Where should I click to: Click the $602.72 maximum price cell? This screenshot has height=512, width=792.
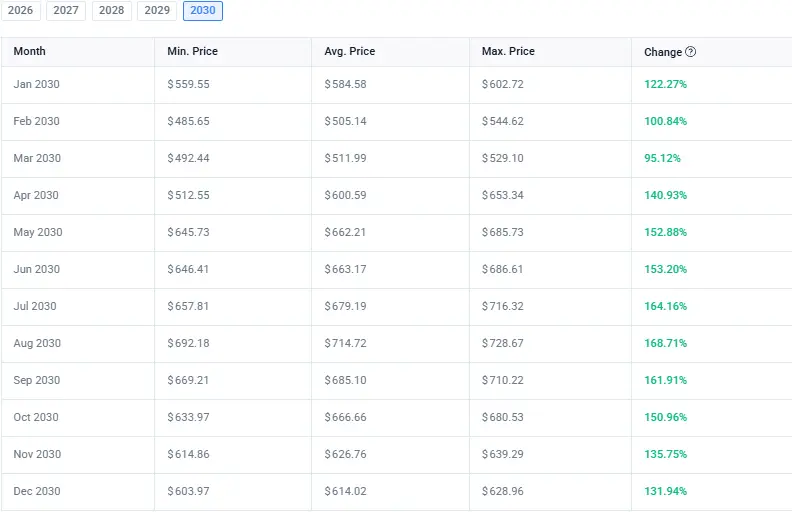[503, 84]
